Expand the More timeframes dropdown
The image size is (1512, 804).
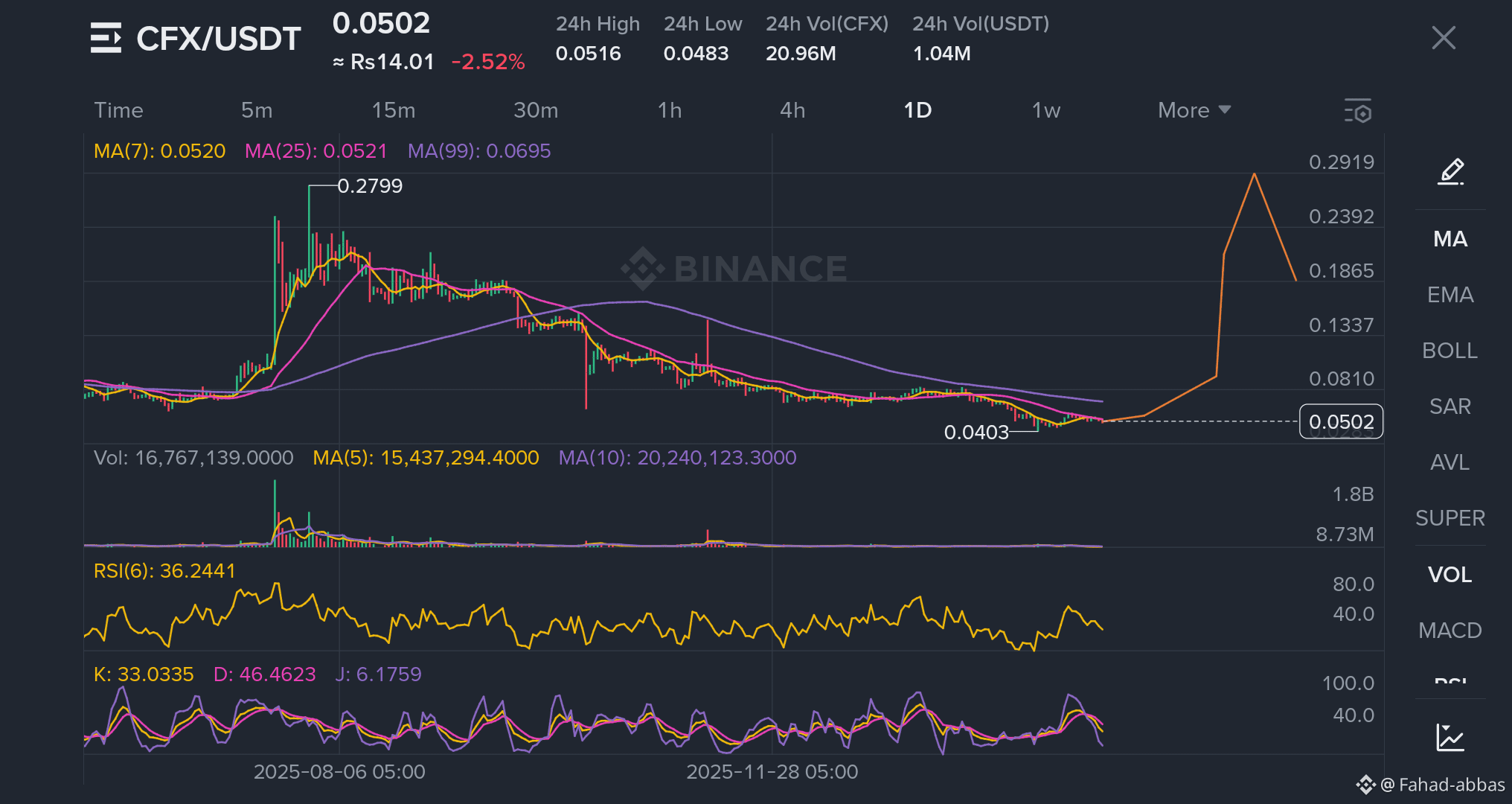click(1194, 110)
